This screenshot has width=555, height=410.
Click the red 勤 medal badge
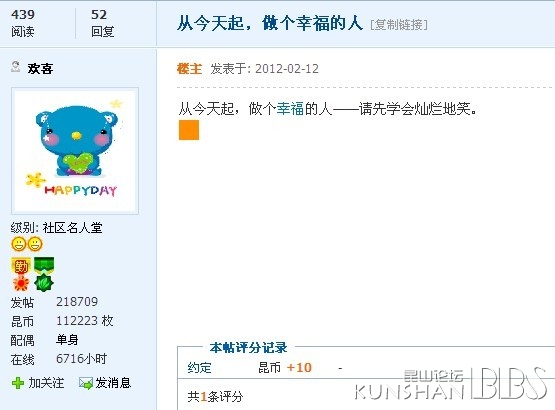click(21, 274)
